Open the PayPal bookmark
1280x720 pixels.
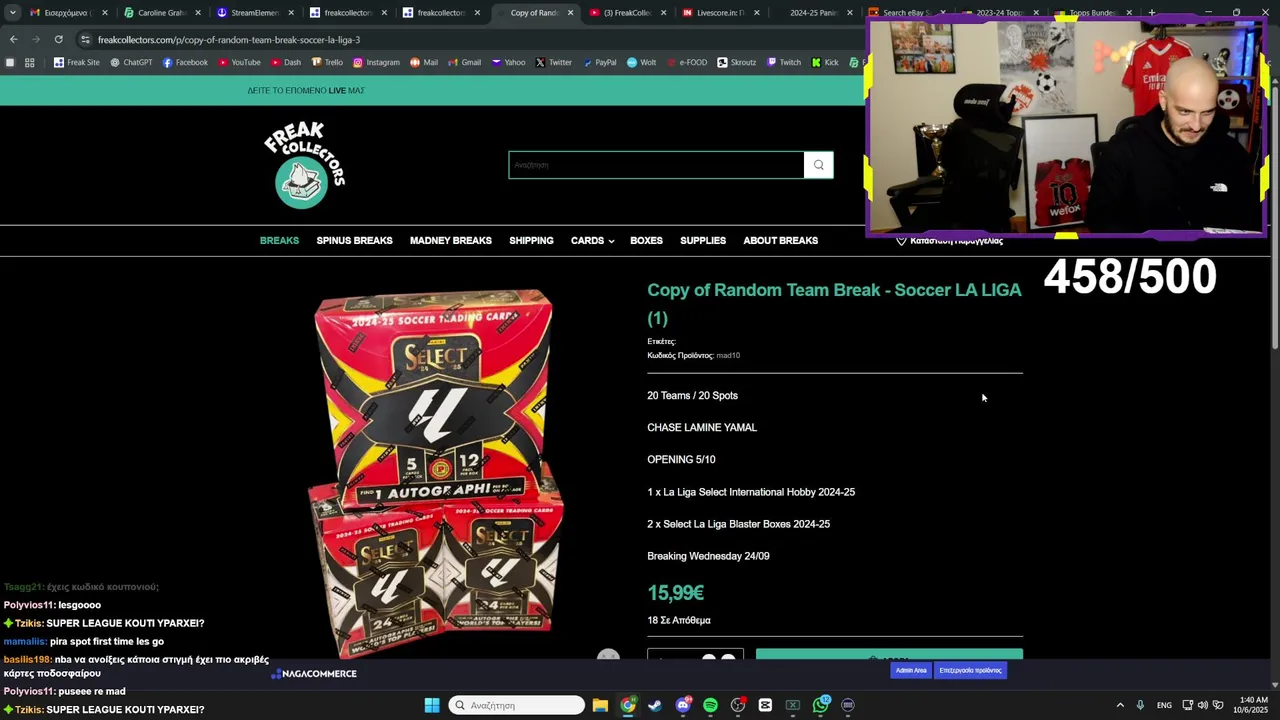point(599,62)
